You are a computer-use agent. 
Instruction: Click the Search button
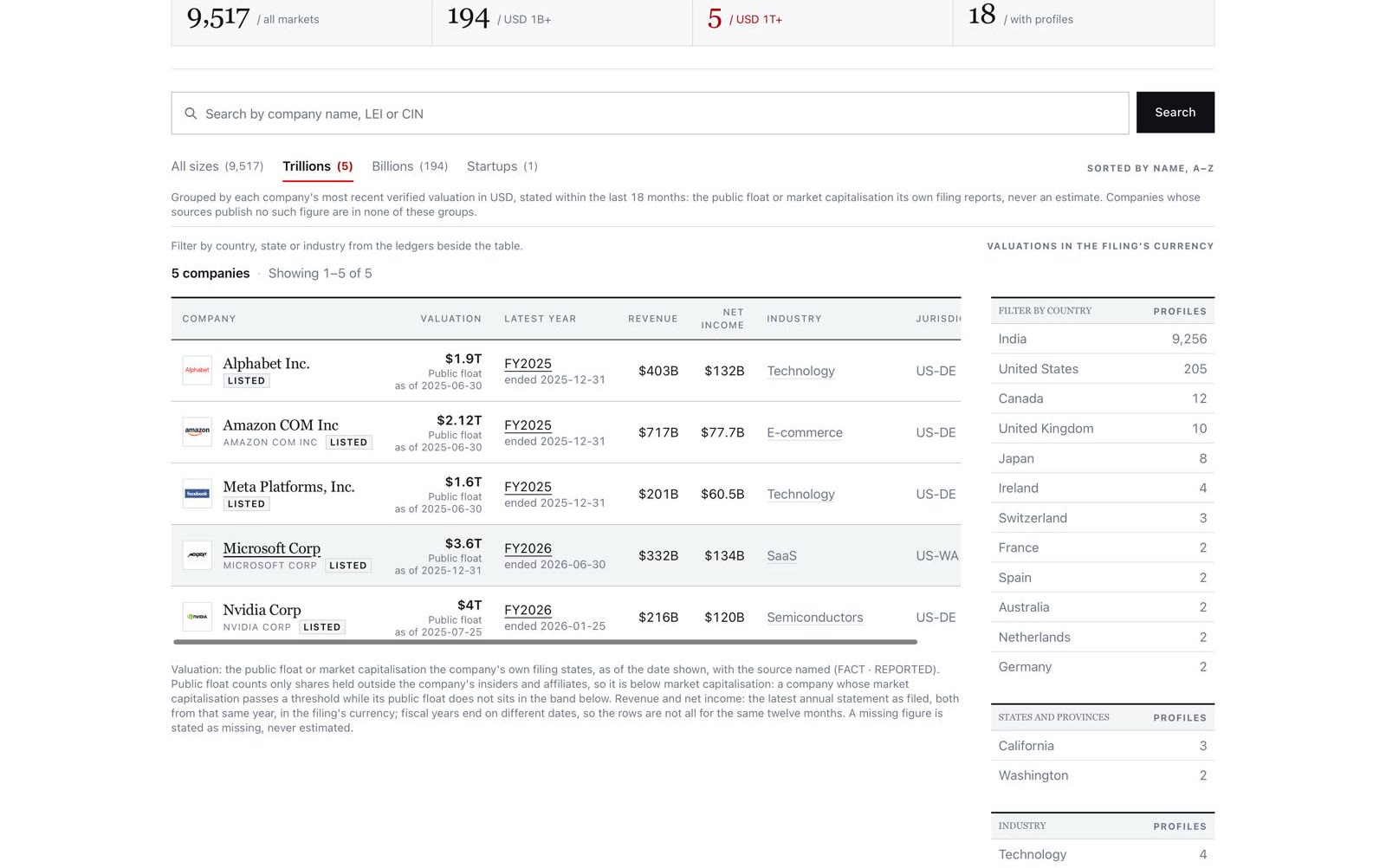pyautogui.click(x=1175, y=113)
